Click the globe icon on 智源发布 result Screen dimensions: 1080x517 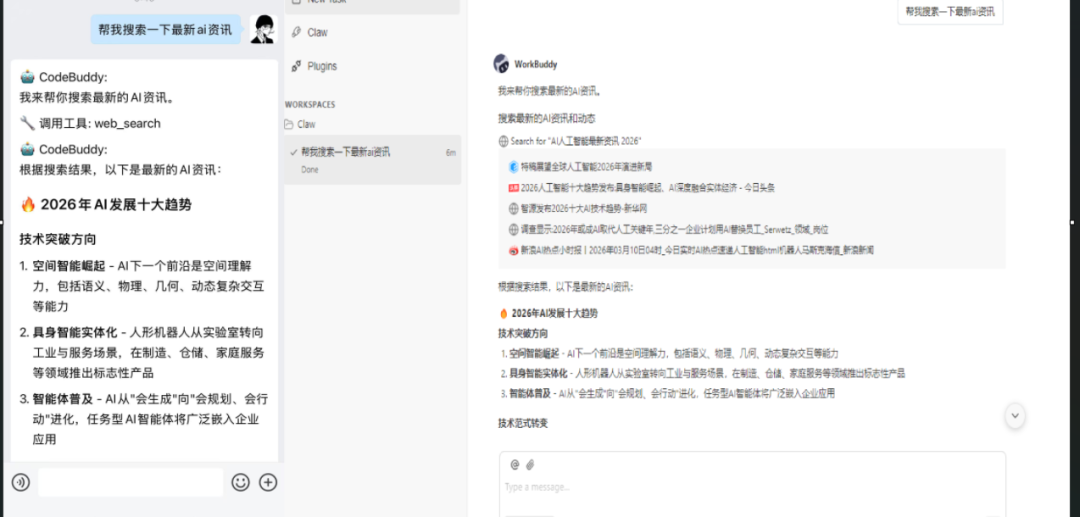[513, 208]
